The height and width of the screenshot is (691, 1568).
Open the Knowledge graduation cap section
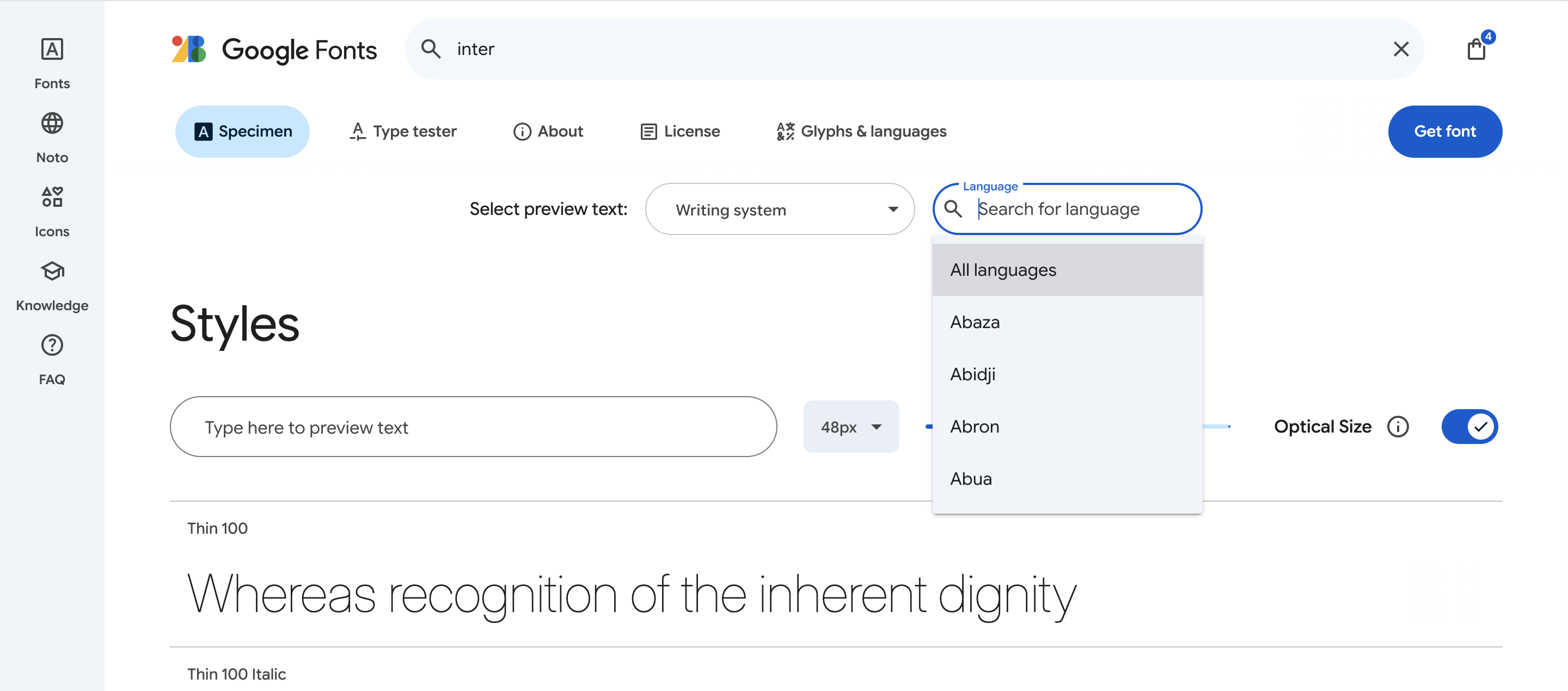click(x=52, y=286)
